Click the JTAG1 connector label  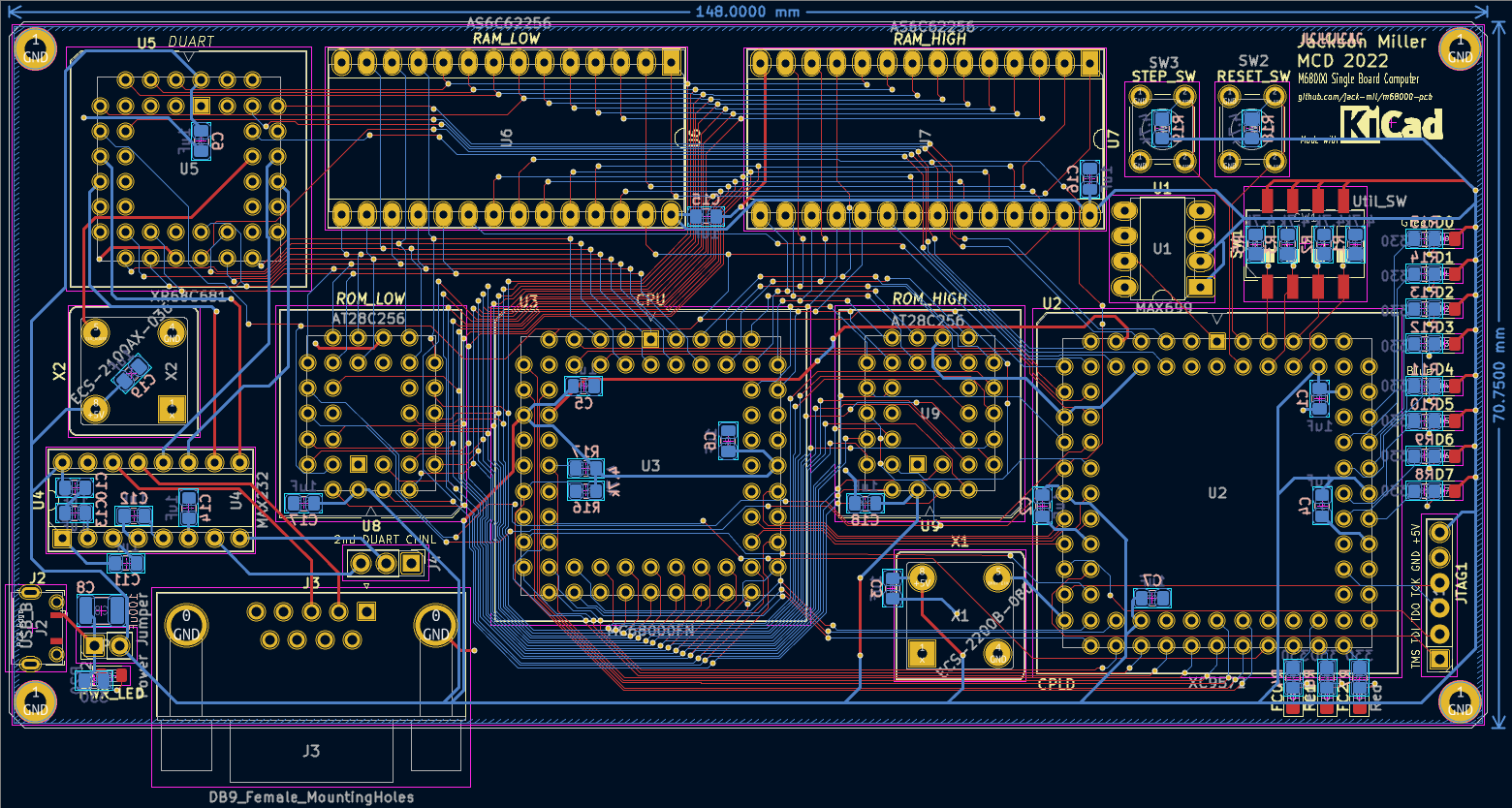[1463, 583]
